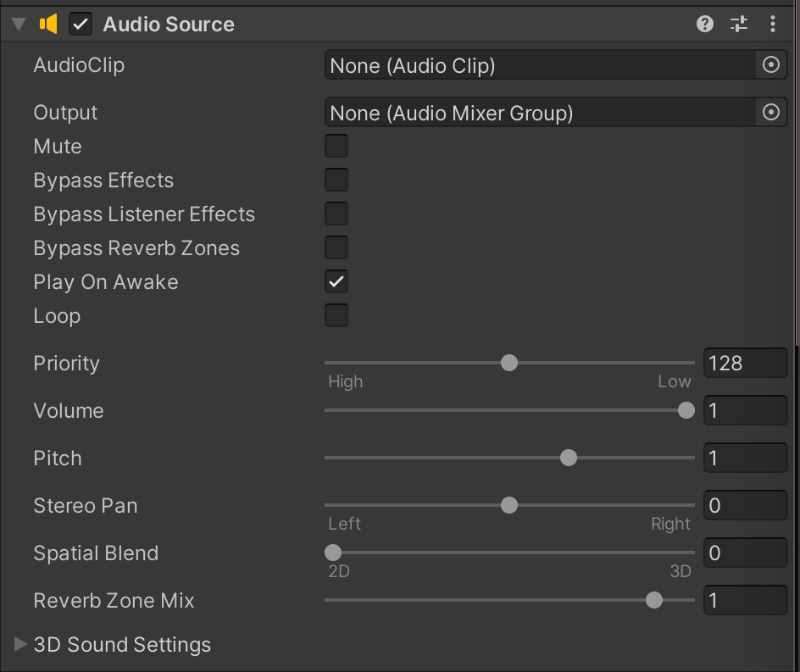The height and width of the screenshot is (672, 800).
Task: Collapse the Audio Source component foldout
Action: 18,24
